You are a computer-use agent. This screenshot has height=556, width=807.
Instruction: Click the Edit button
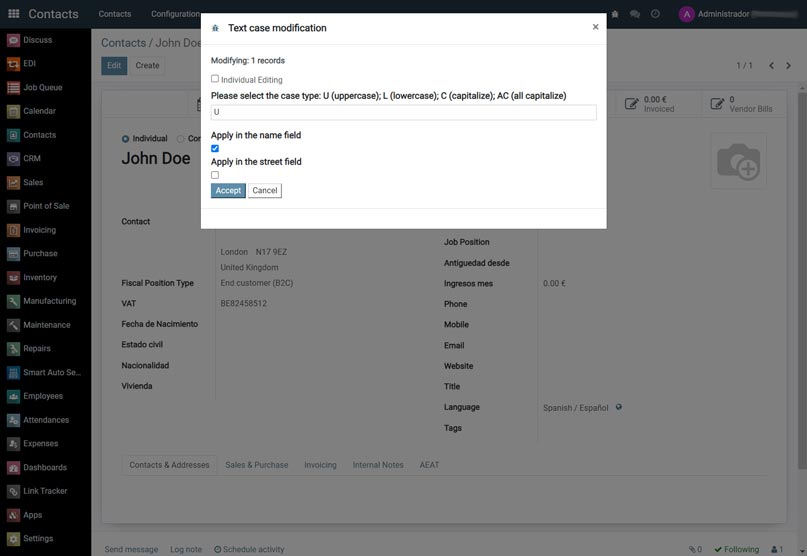coord(114,65)
